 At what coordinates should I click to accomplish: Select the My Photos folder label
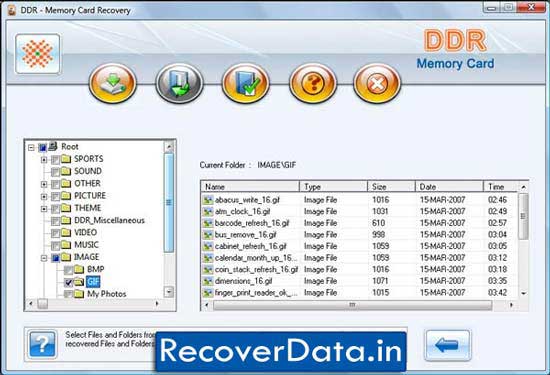[107, 294]
